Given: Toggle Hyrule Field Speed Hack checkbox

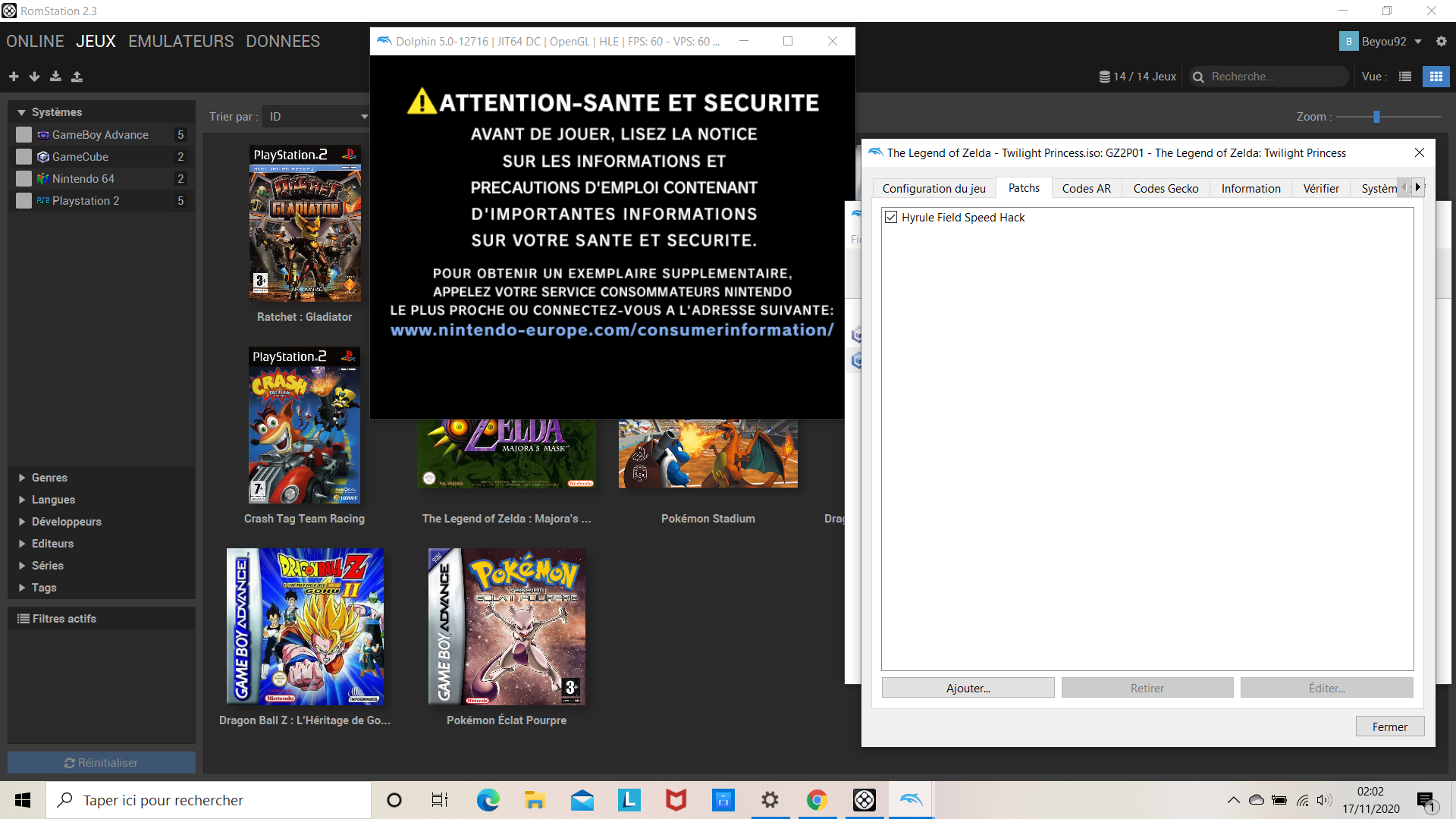Looking at the screenshot, I should click(x=891, y=218).
